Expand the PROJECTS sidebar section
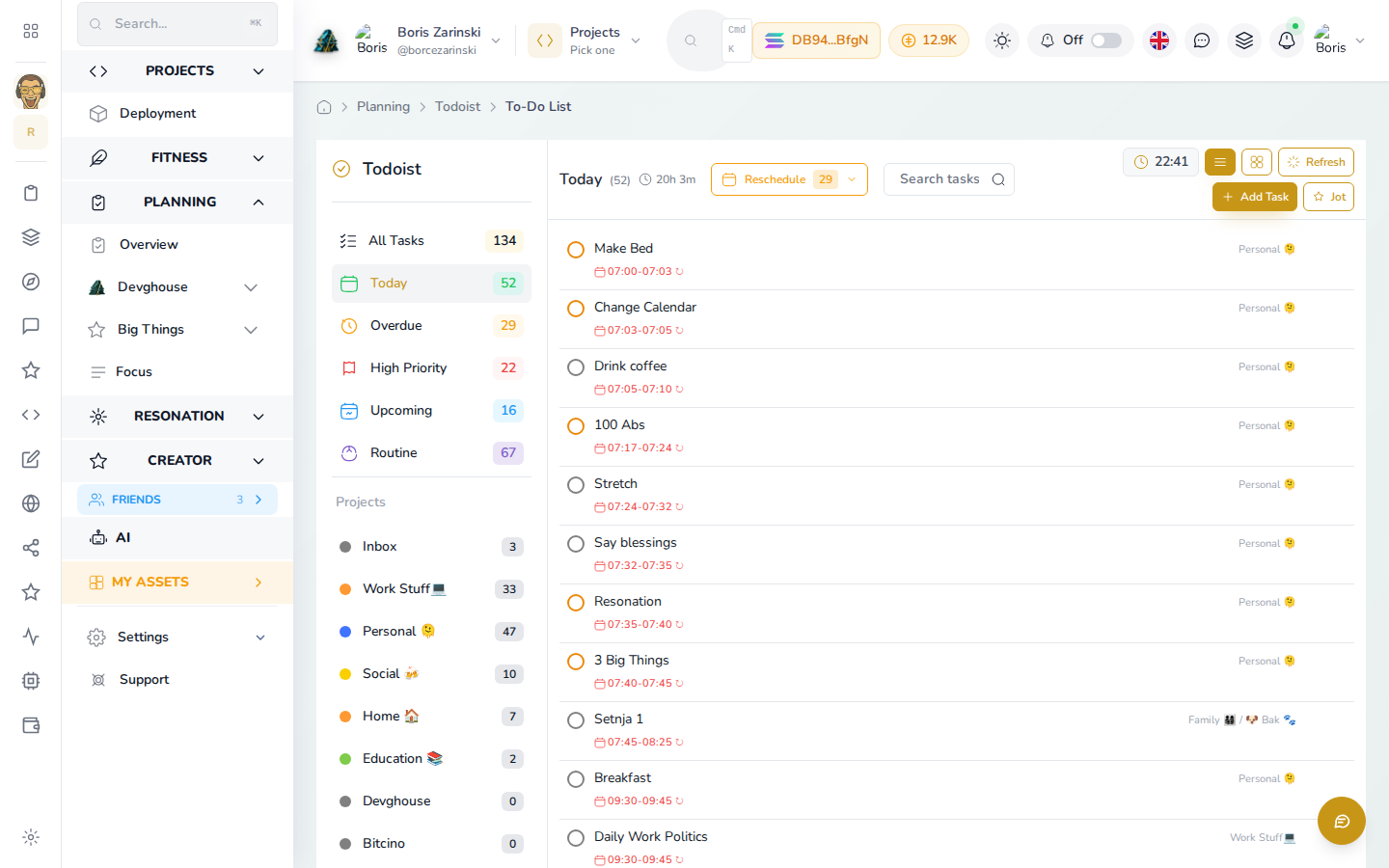This screenshot has width=1389, height=868. click(177, 71)
